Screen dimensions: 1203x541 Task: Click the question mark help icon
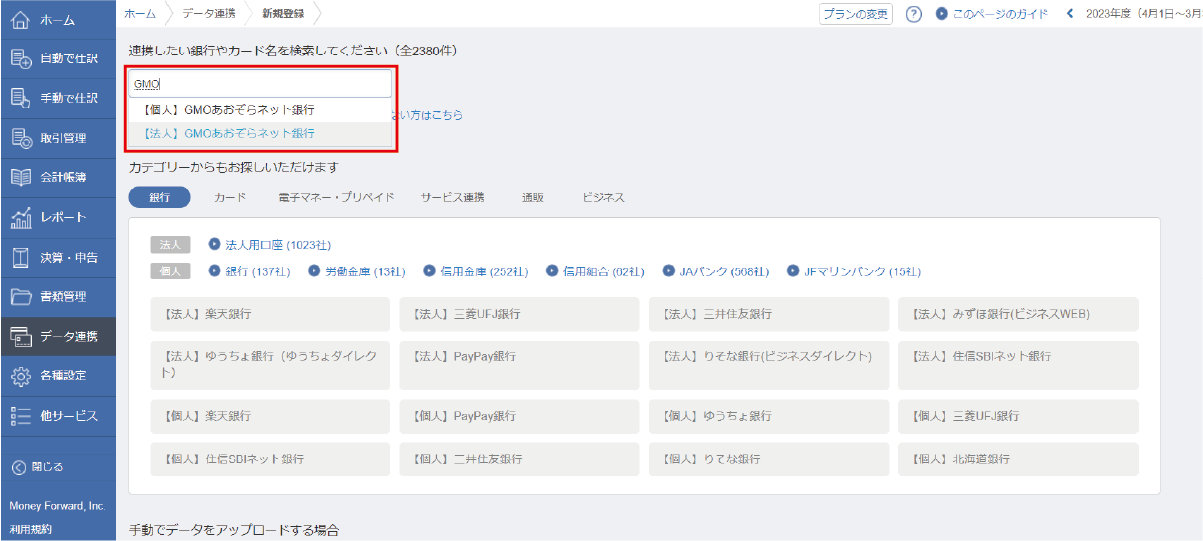pos(913,14)
